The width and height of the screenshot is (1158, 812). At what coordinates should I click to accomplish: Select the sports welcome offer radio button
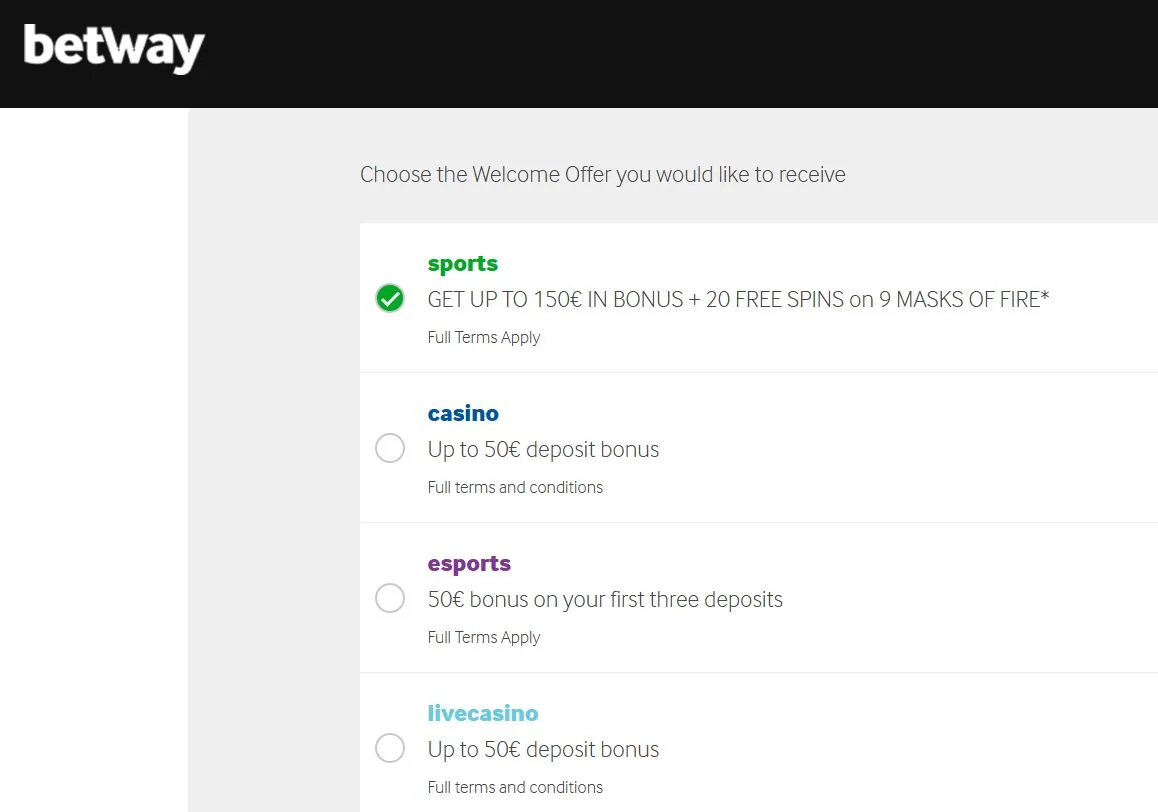[x=390, y=298]
